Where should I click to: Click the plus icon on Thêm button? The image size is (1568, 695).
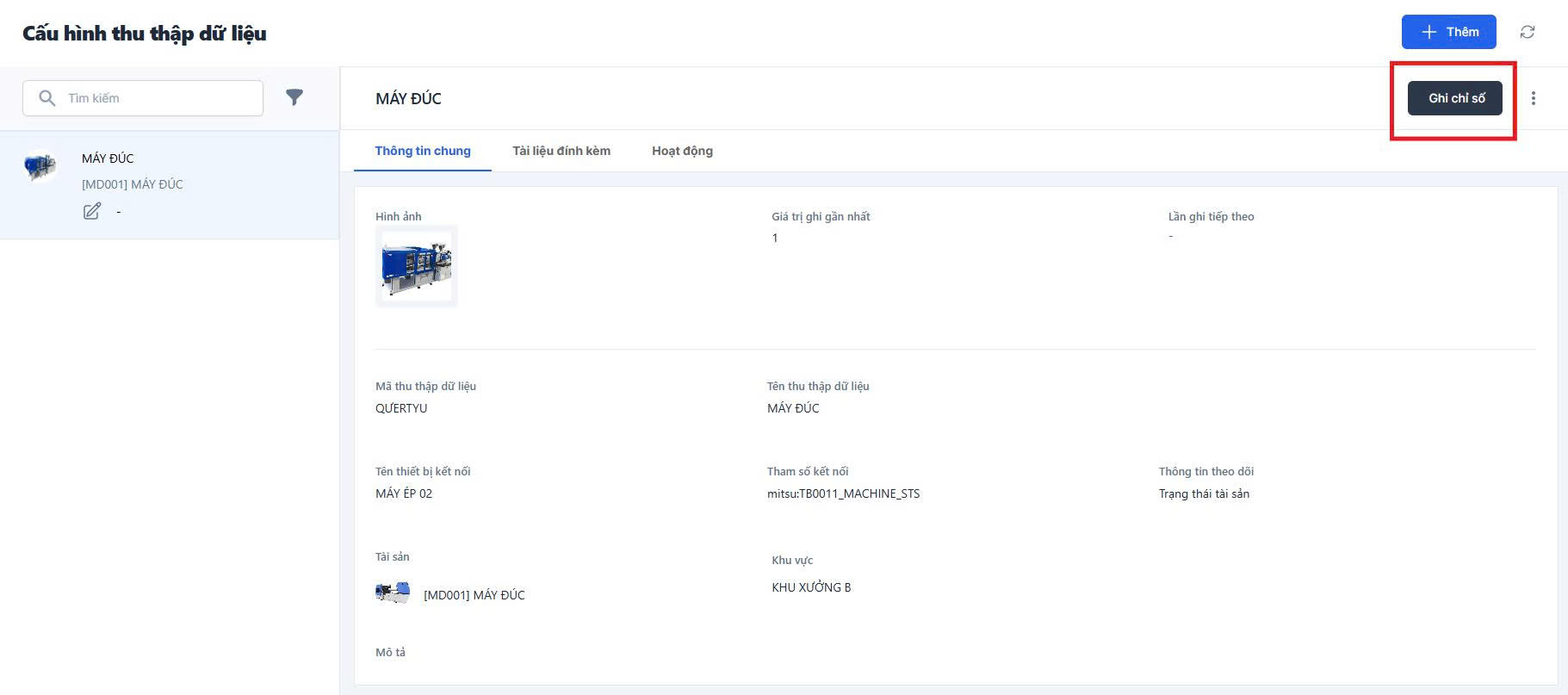click(x=1429, y=32)
